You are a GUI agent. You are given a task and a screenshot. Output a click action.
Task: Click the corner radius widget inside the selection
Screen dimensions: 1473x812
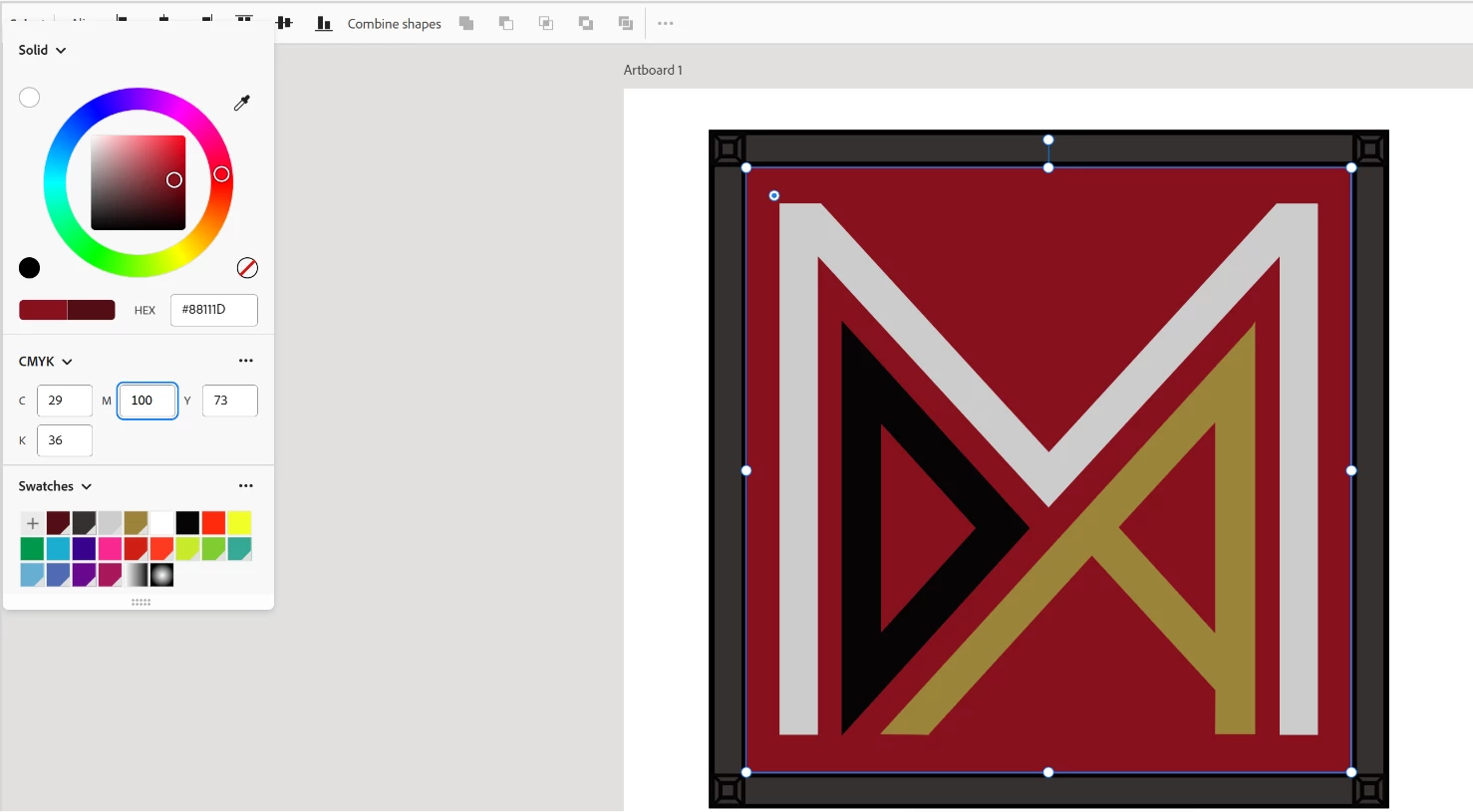(x=774, y=195)
